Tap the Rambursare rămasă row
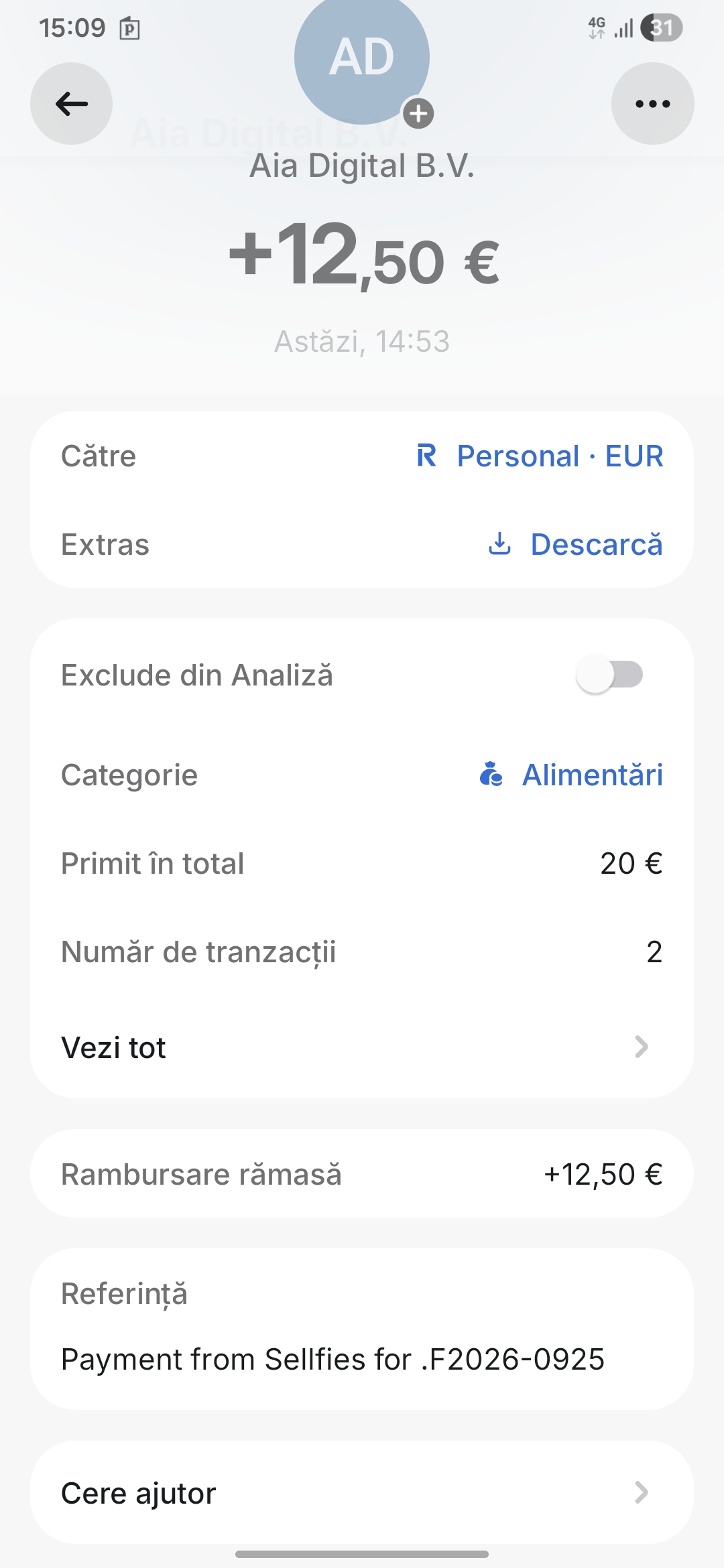The height and width of the screenshot is (1568, 724). [x=361, y=1174]
